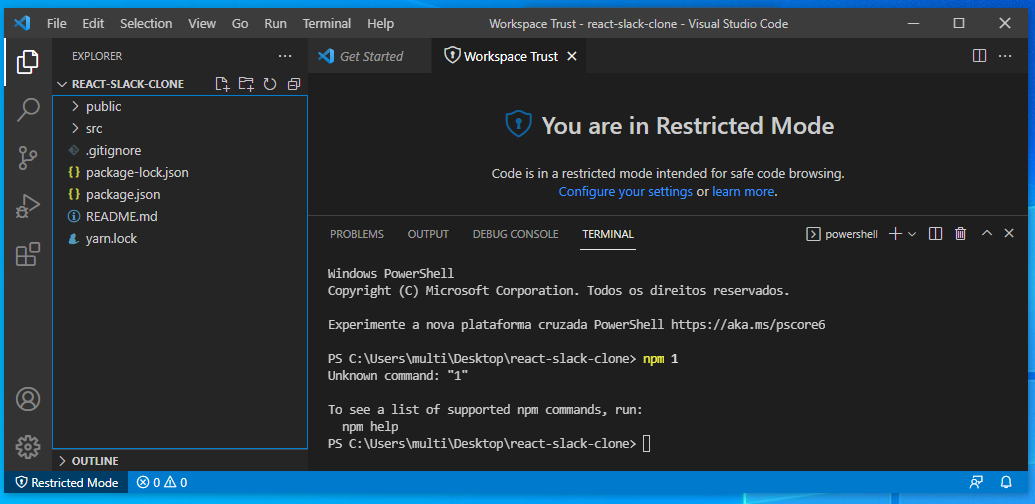Click the EXPLORER sidebar title
The height and width of the screenshot is (504, 1035).
[x=97, y=57]
